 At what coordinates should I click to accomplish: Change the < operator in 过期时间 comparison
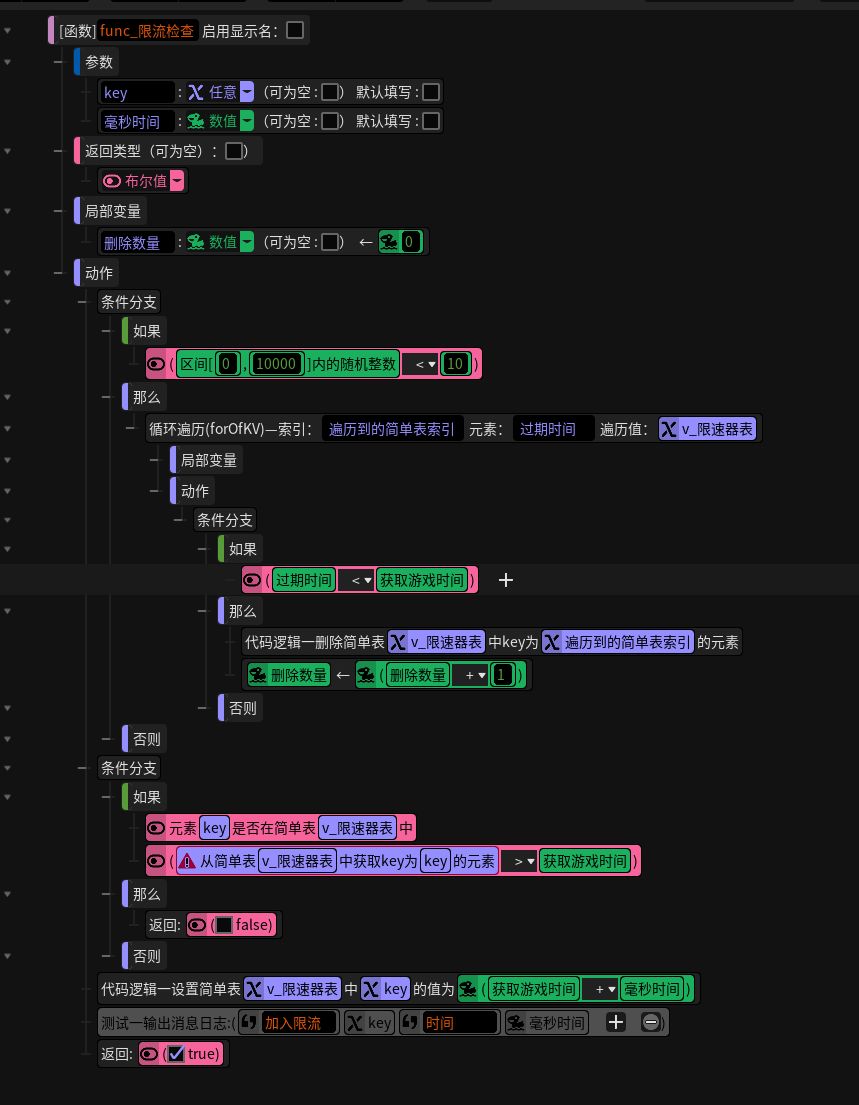(x=356, y=581)
